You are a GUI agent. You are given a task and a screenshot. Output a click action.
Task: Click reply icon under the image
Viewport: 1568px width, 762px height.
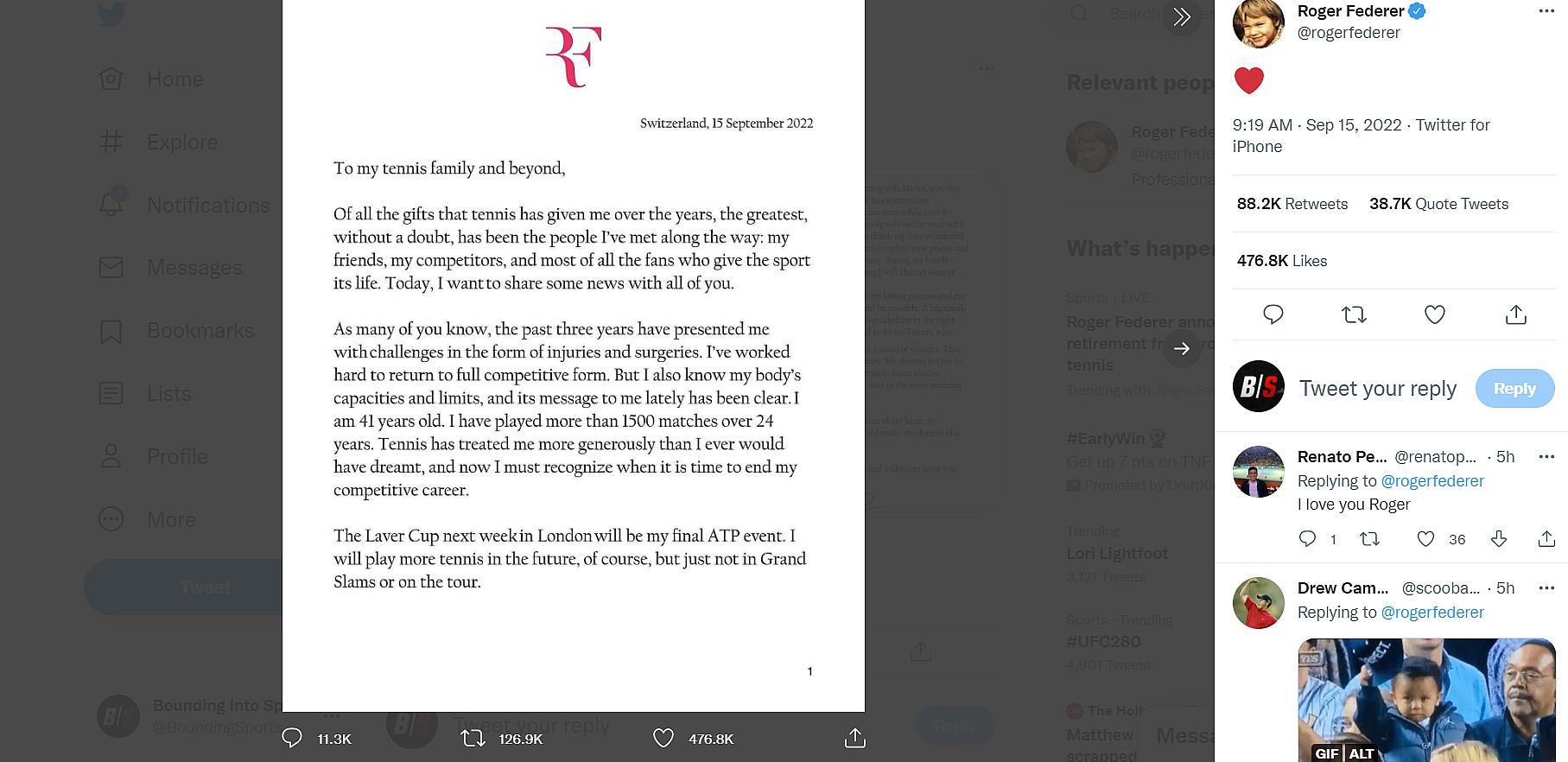[x=292, y=738]
